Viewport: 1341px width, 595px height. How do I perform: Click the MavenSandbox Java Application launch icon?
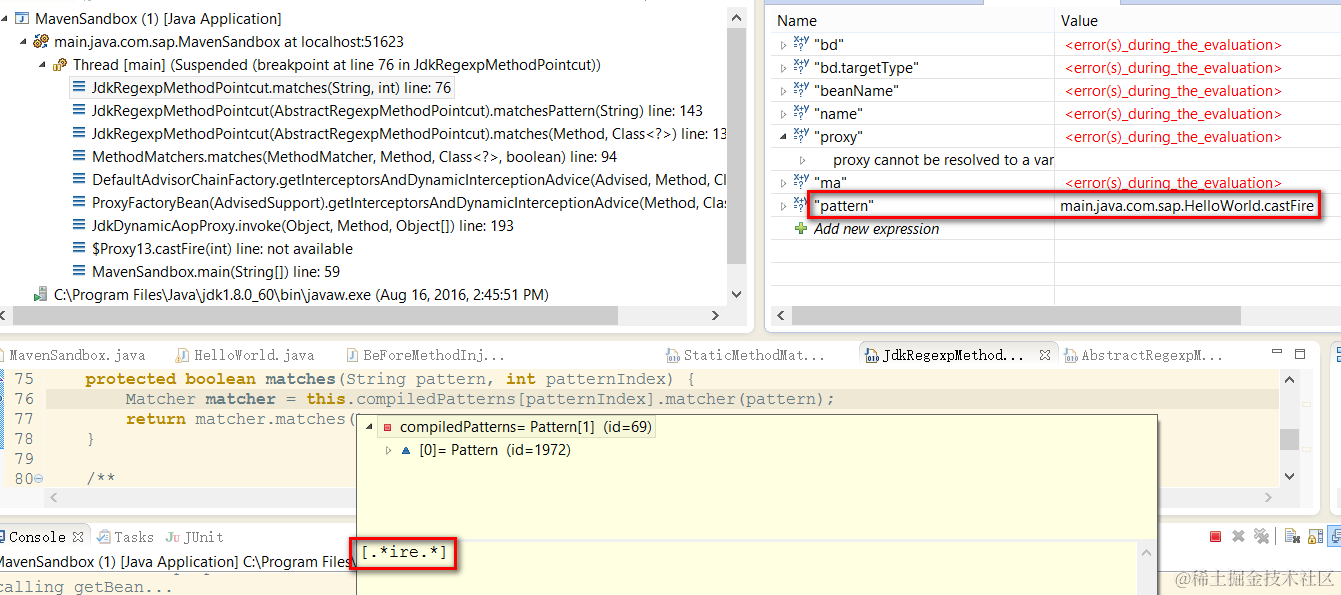23,19
